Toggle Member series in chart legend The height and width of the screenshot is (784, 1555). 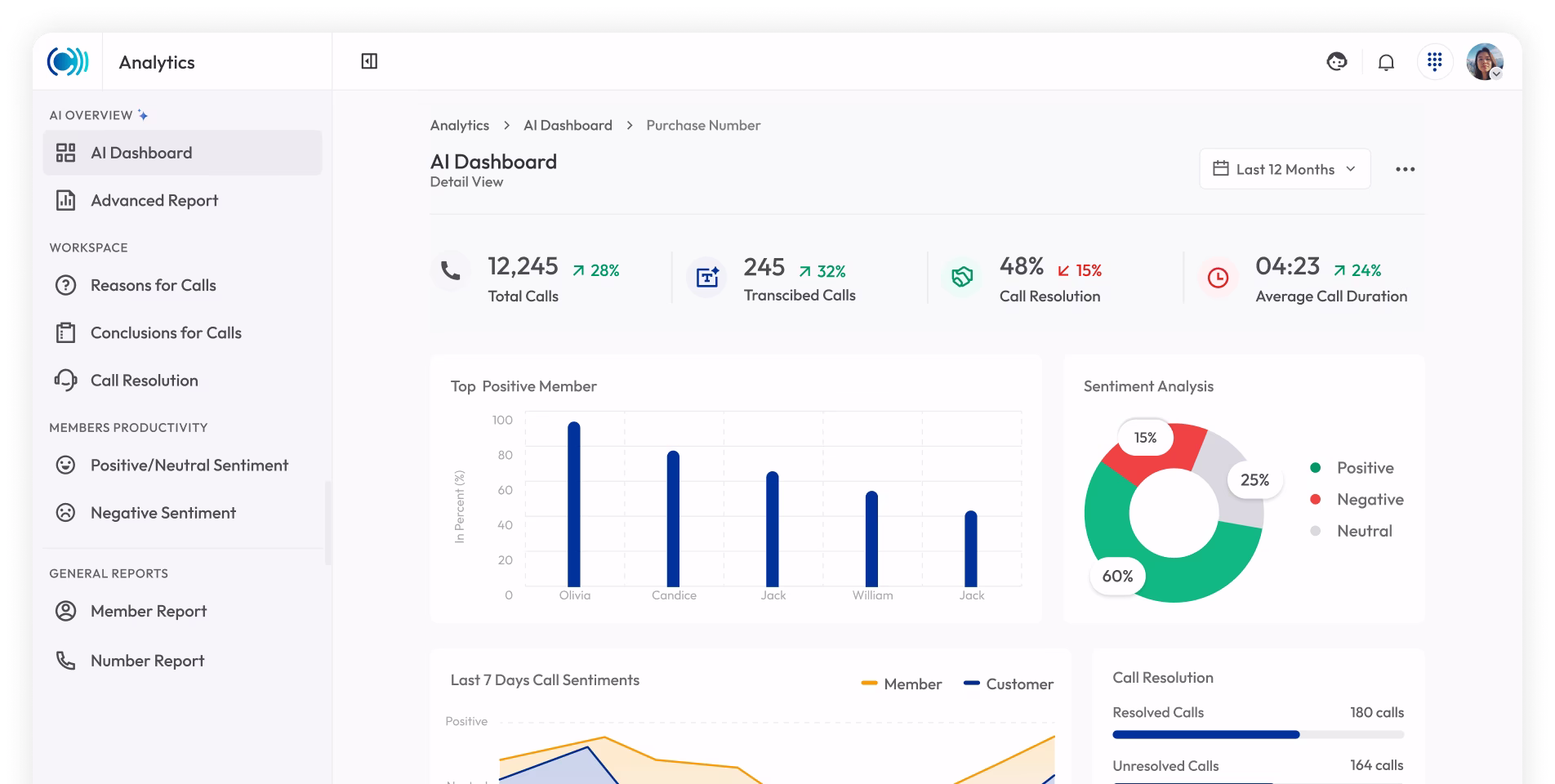point(902,684)
